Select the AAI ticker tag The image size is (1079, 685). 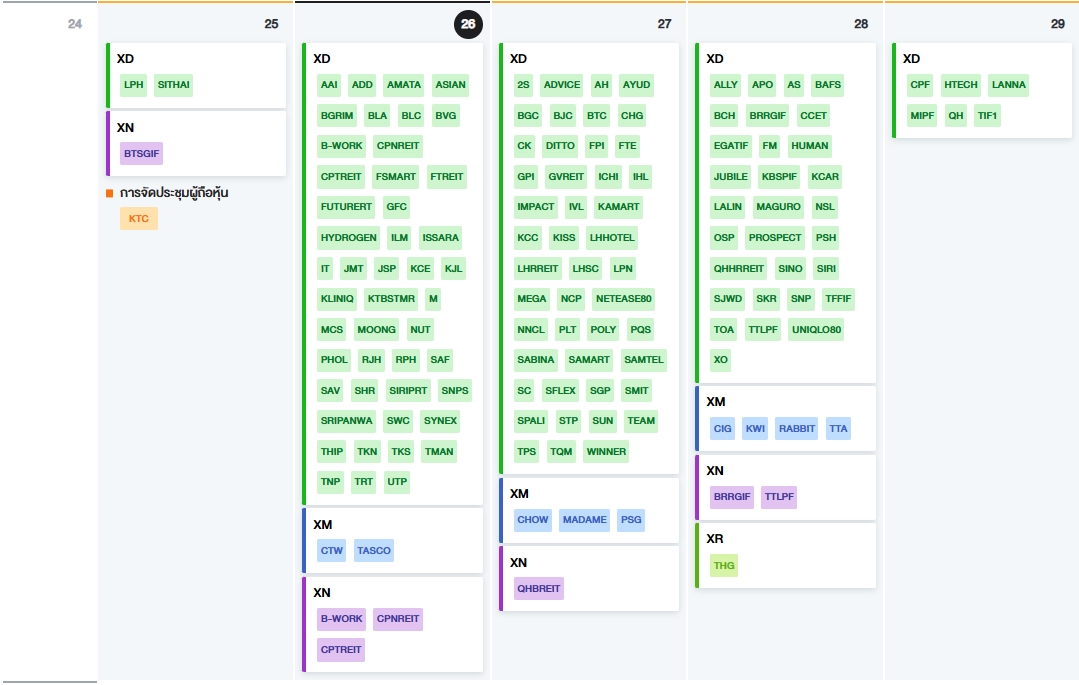click(329, 85)
